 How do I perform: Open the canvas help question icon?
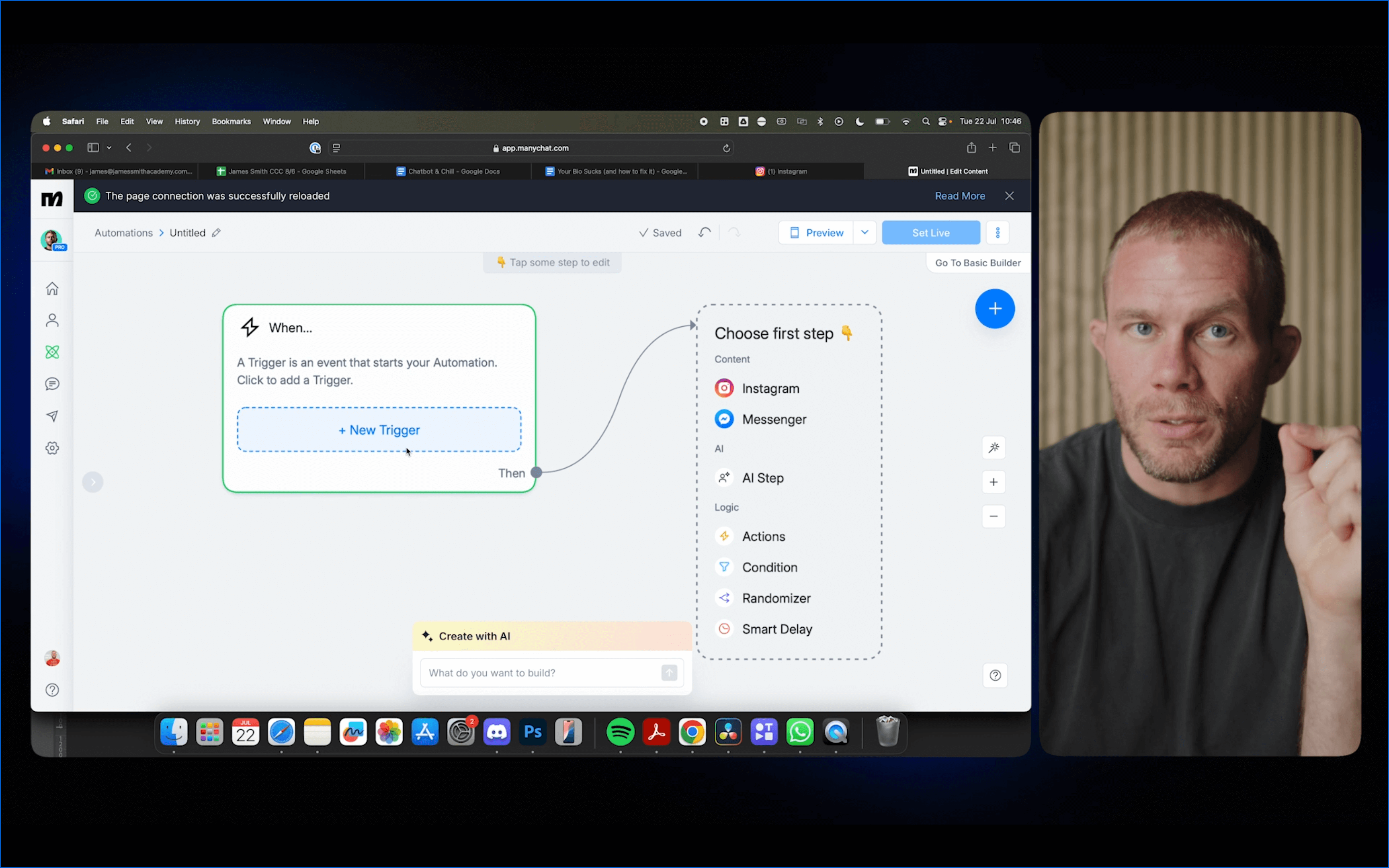(995, 676)
